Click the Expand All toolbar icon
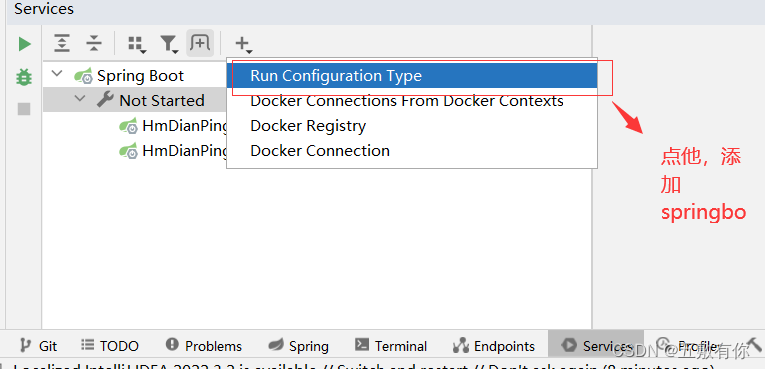 click(x=61, y=43)
